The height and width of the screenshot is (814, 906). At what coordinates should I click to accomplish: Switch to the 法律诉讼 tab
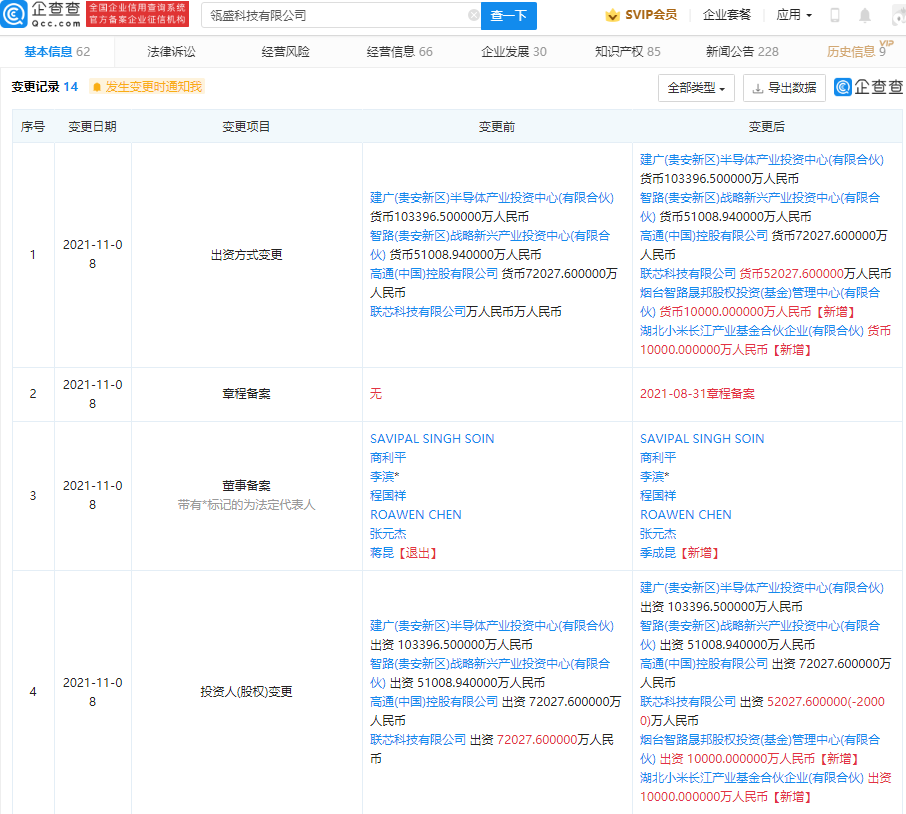click(x=172, y=52)
